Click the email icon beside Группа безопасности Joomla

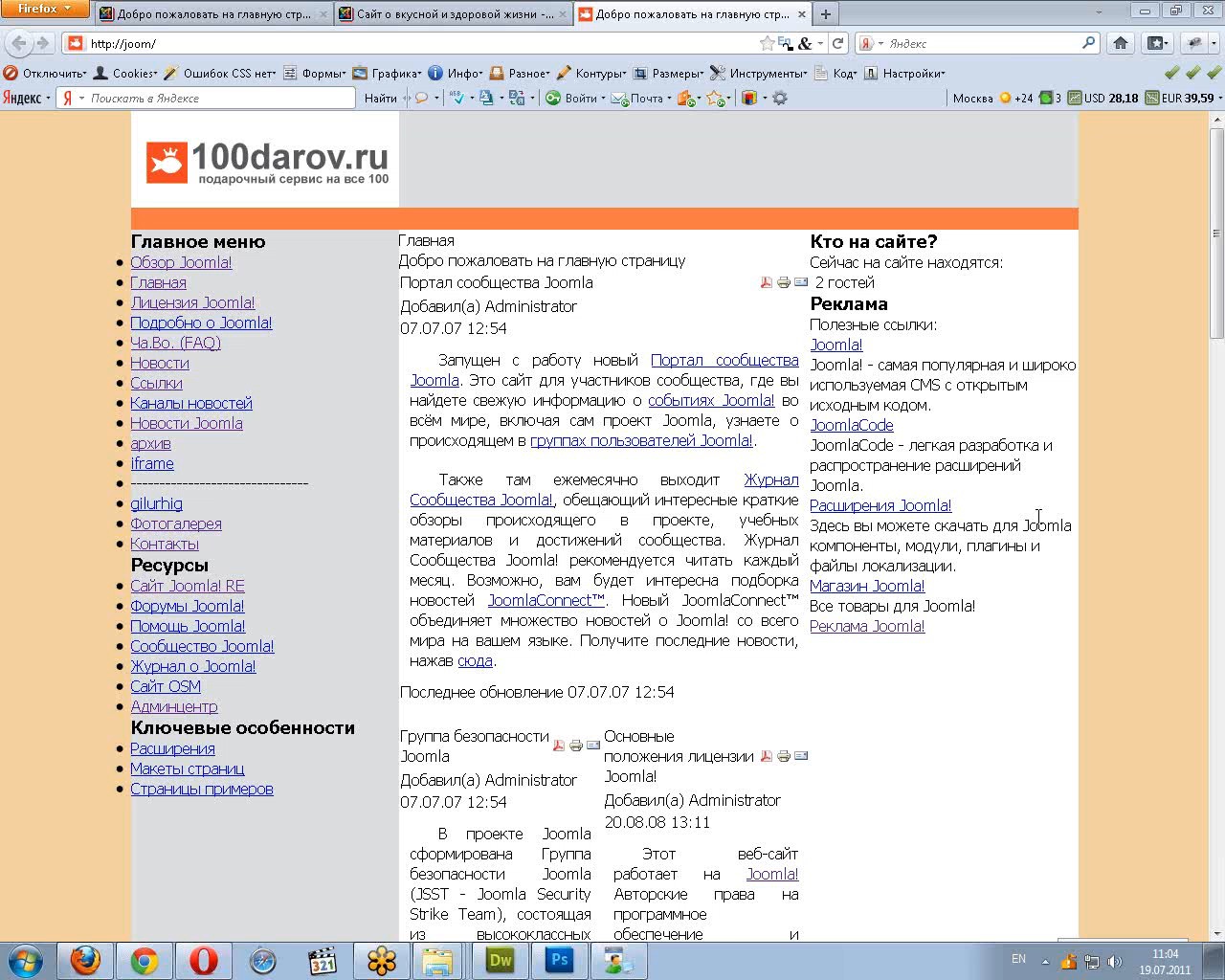click(x=593, y=746)
